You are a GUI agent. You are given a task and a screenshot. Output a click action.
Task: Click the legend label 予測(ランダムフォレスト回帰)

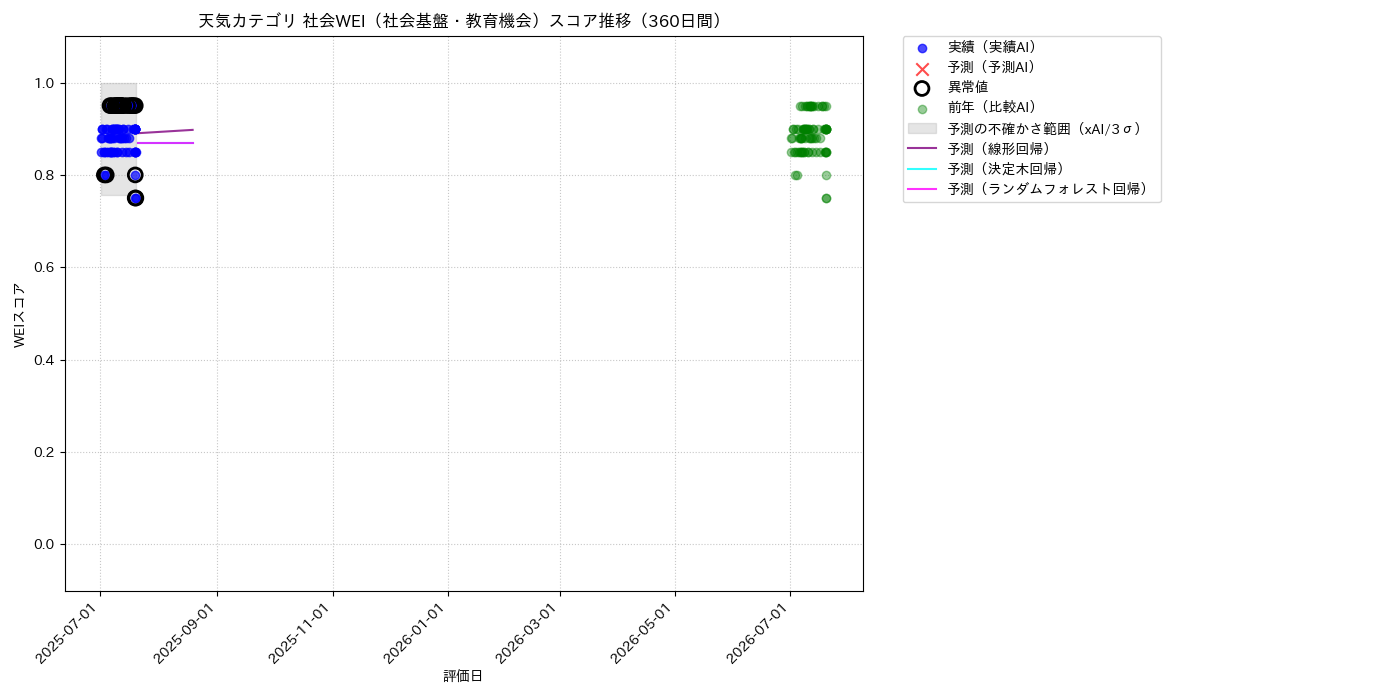coord(1050,188)
